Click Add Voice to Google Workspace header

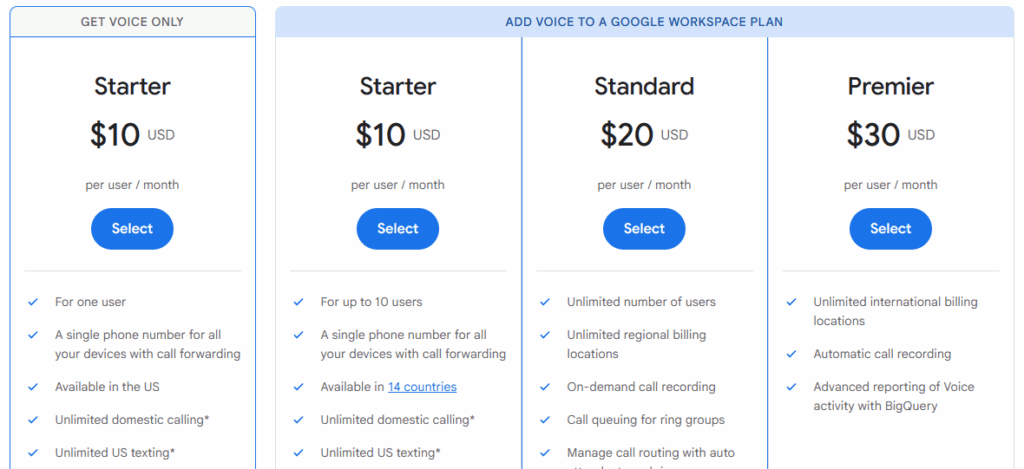[x=644, y=22]
